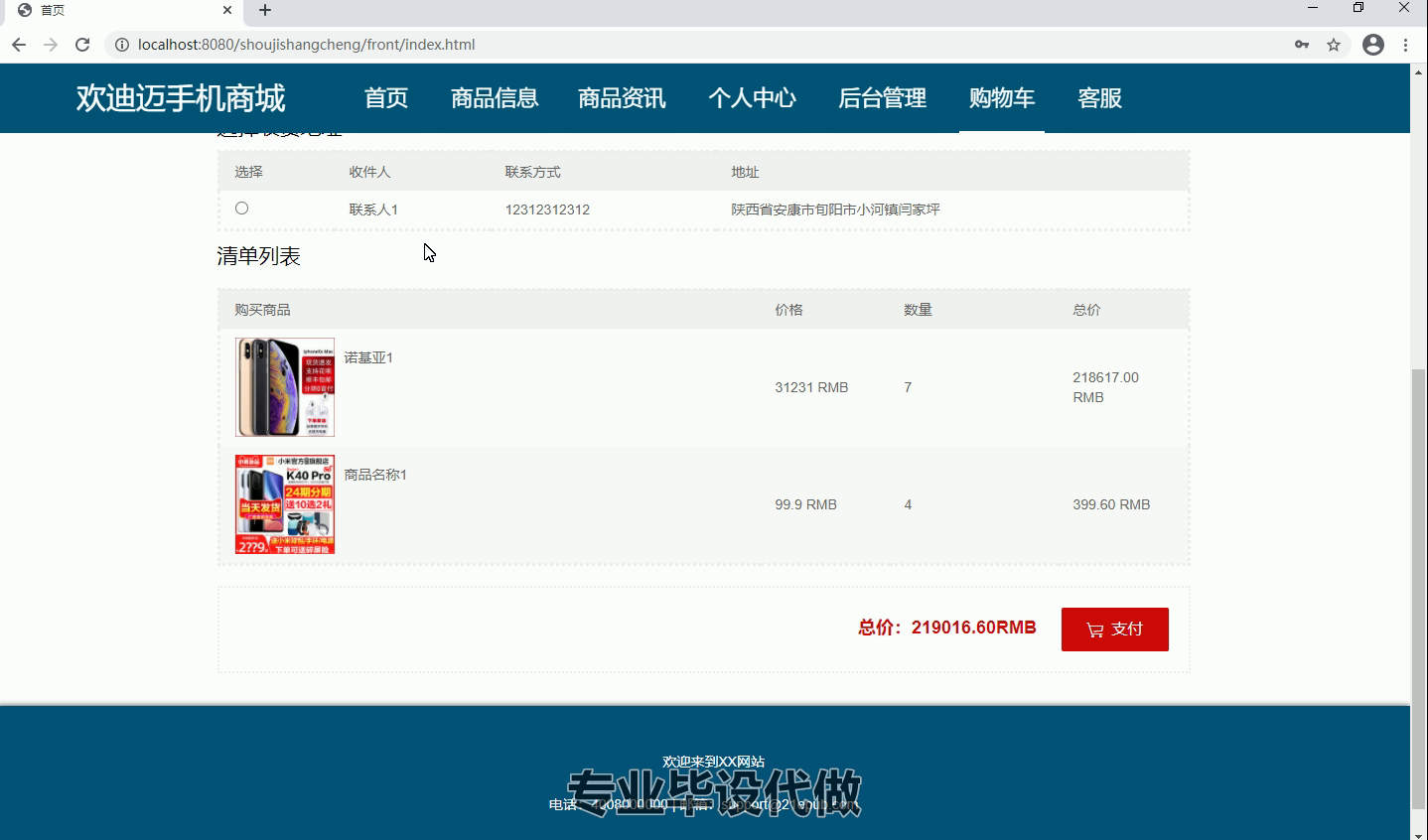Click the address 陕西省安康市旬阳市小河镇闫家坪

pyautogui.click(x=835, y=210)
